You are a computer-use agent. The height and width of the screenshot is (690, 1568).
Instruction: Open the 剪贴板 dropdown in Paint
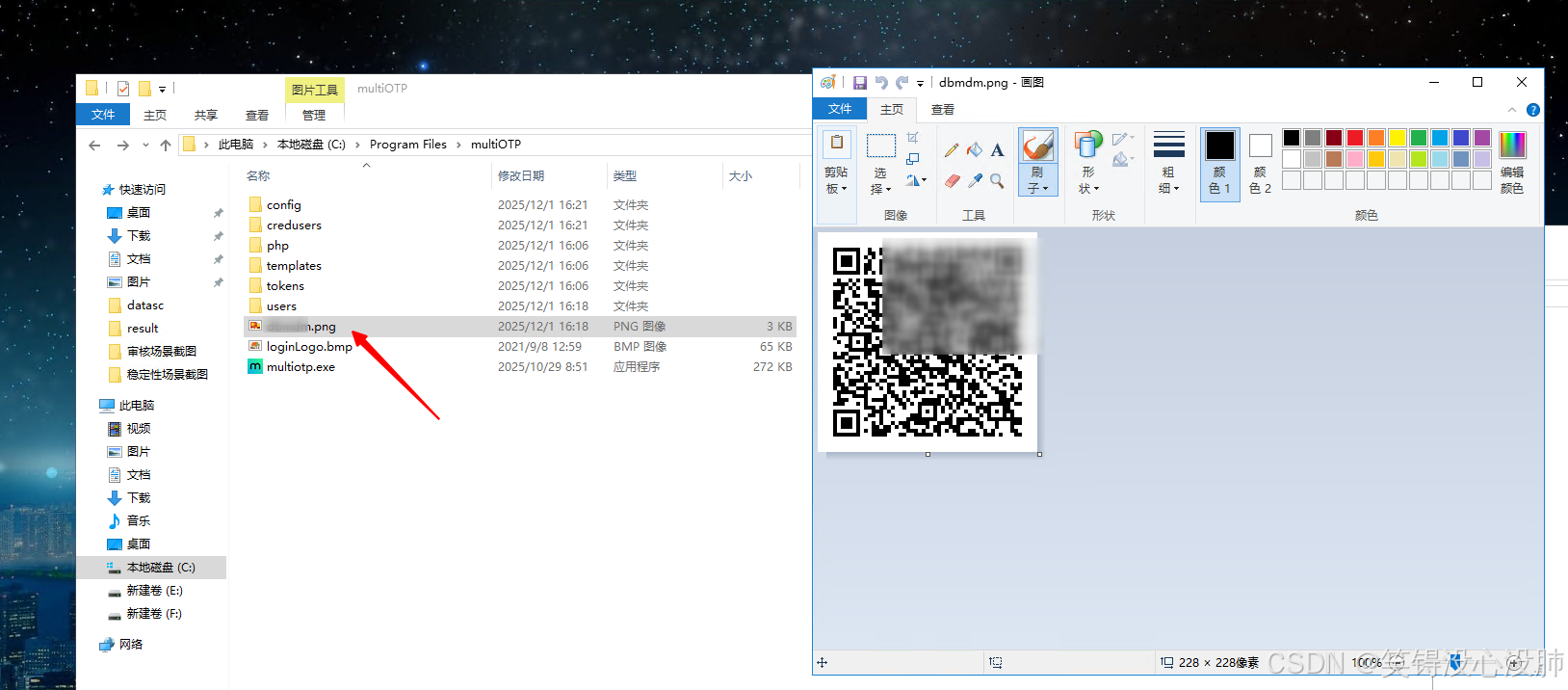point(836,180)
